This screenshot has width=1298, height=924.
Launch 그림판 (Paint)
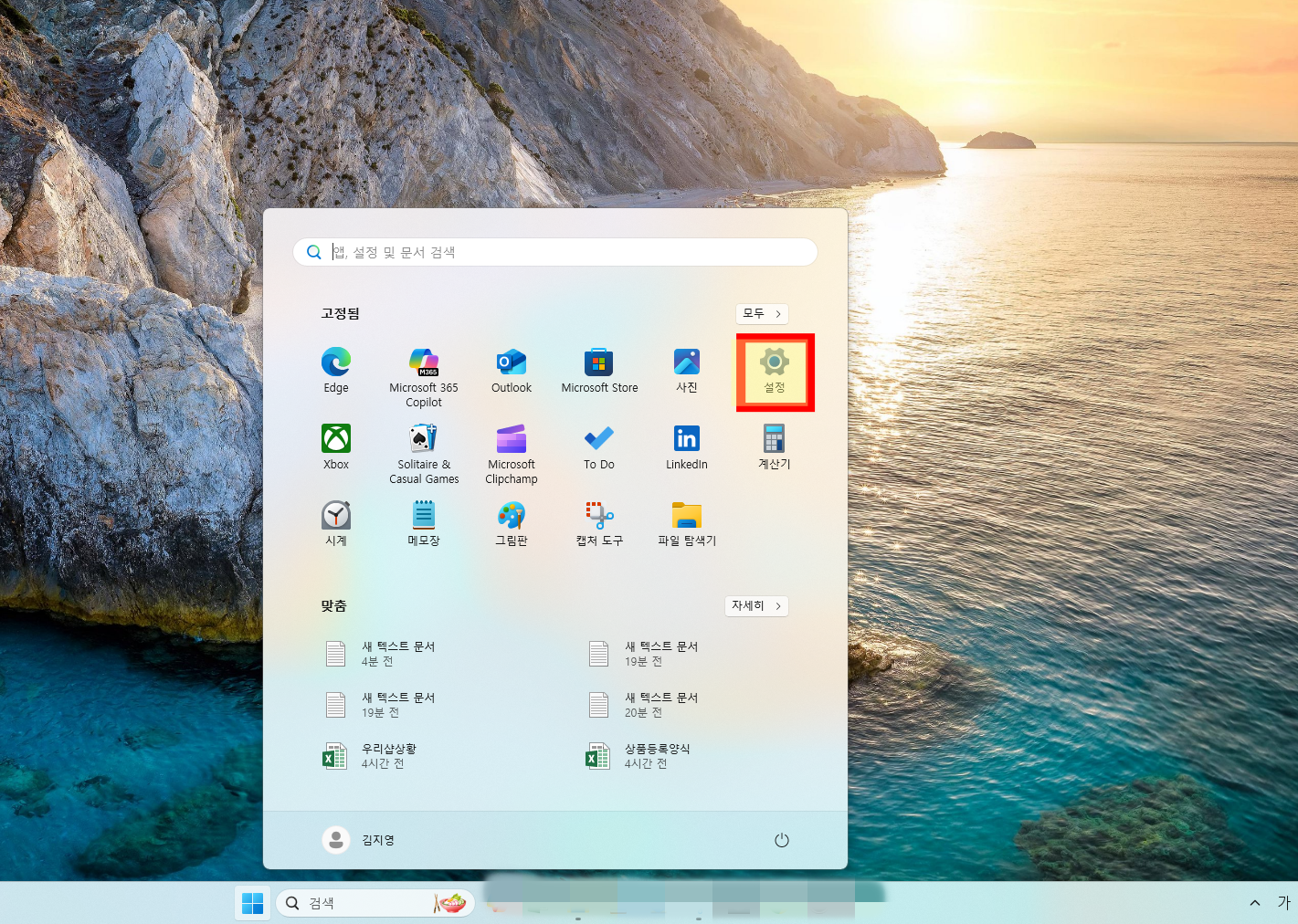click(x=512, y=524)
